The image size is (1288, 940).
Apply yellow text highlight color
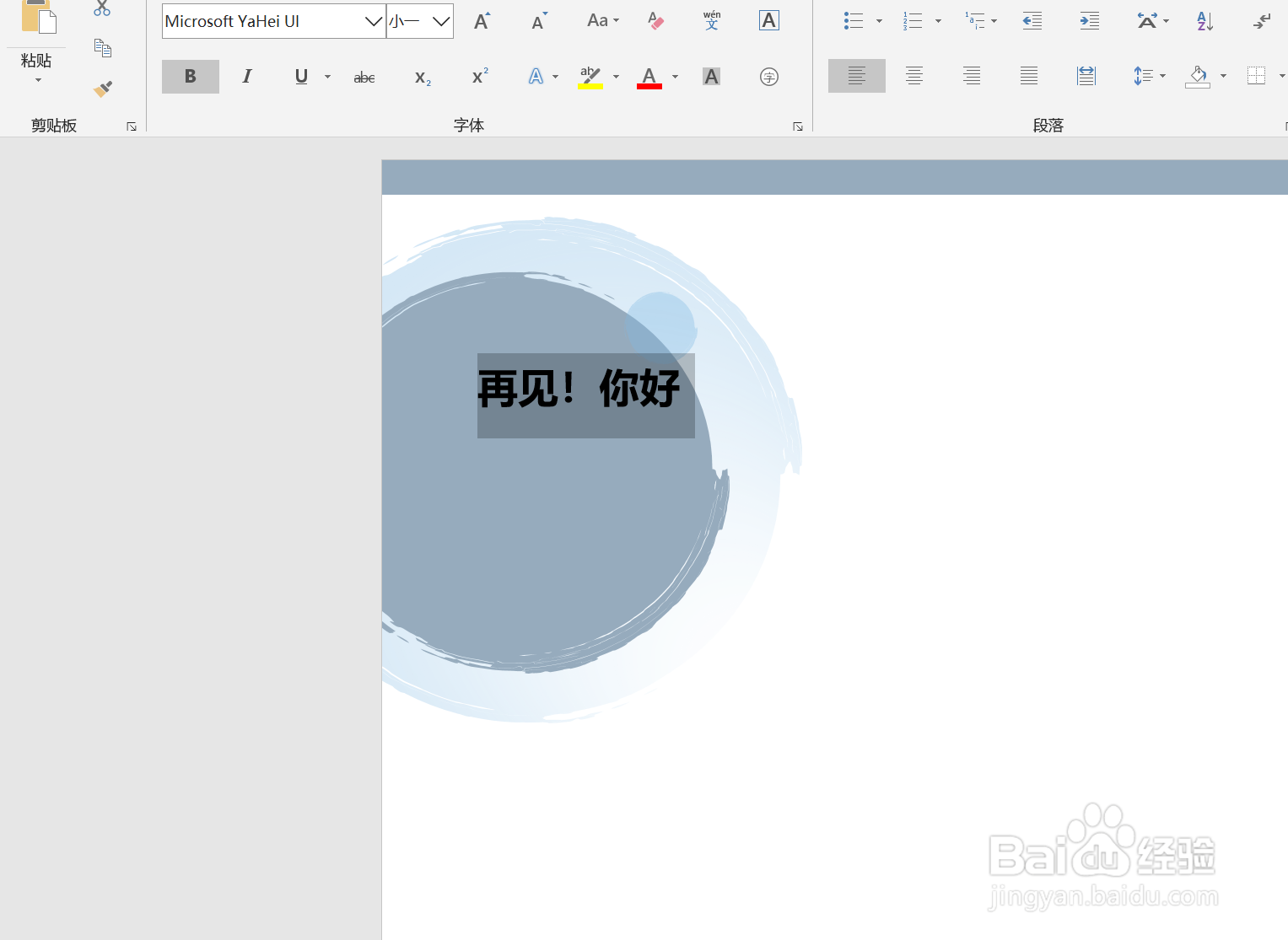pos(590,77)
